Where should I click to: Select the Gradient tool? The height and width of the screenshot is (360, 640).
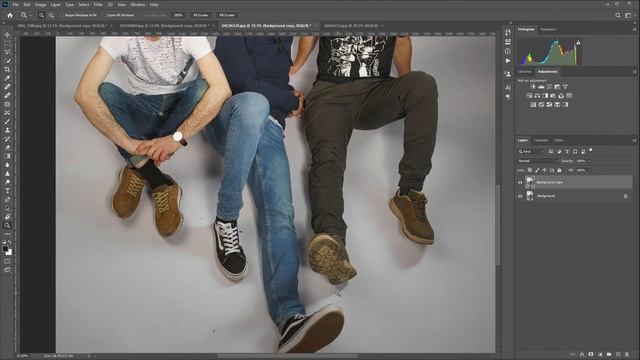(x=7, y=156)
